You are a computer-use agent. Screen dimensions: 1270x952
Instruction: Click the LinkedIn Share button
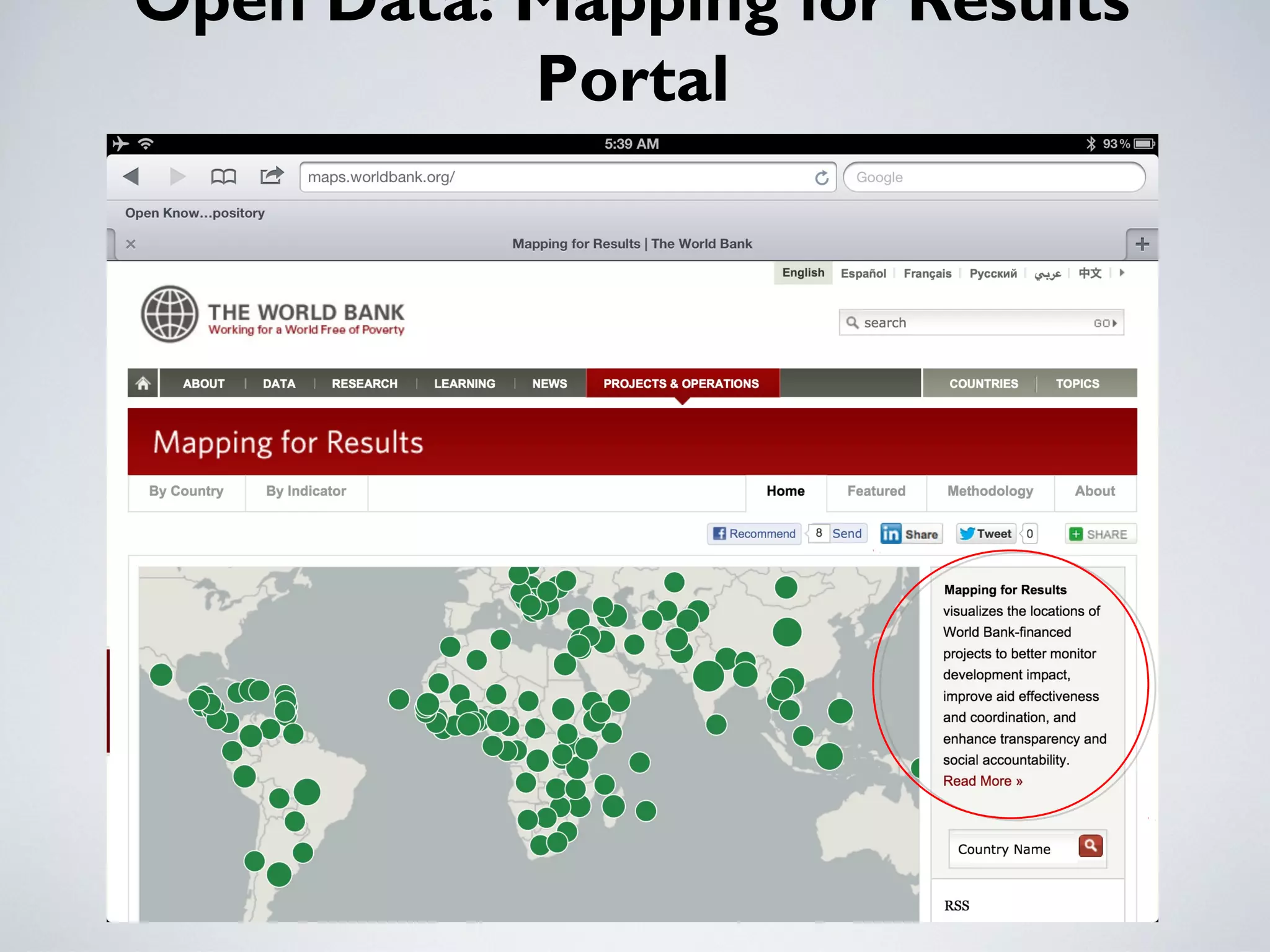[911, 534]
